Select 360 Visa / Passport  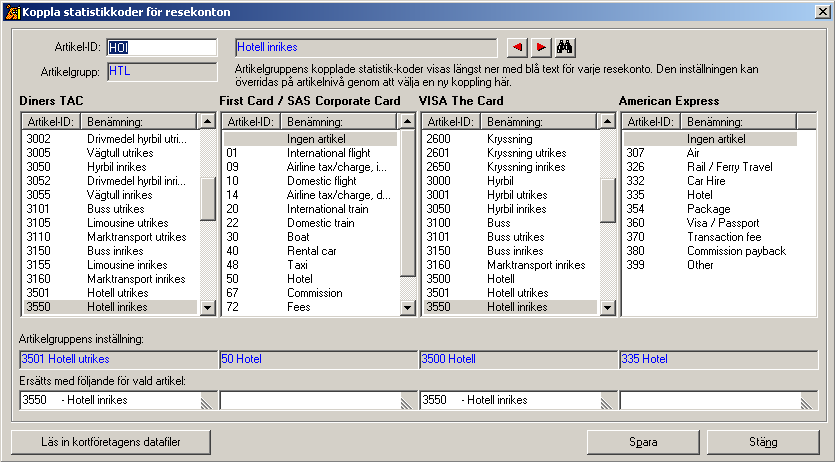pyautogui.click(x=710, y=223)
